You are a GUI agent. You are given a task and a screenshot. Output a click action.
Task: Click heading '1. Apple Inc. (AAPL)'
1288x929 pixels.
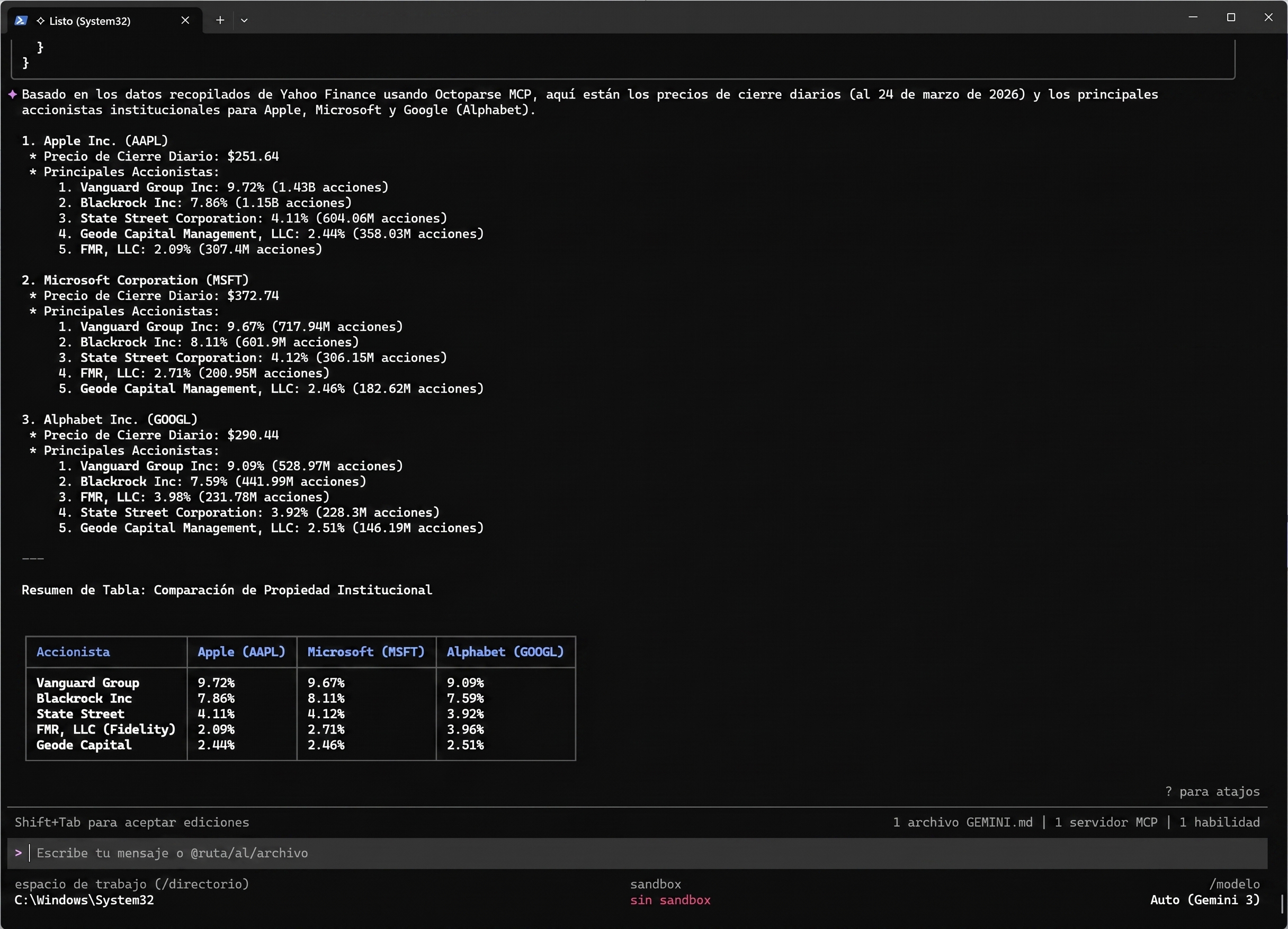[x=95, y=141]
